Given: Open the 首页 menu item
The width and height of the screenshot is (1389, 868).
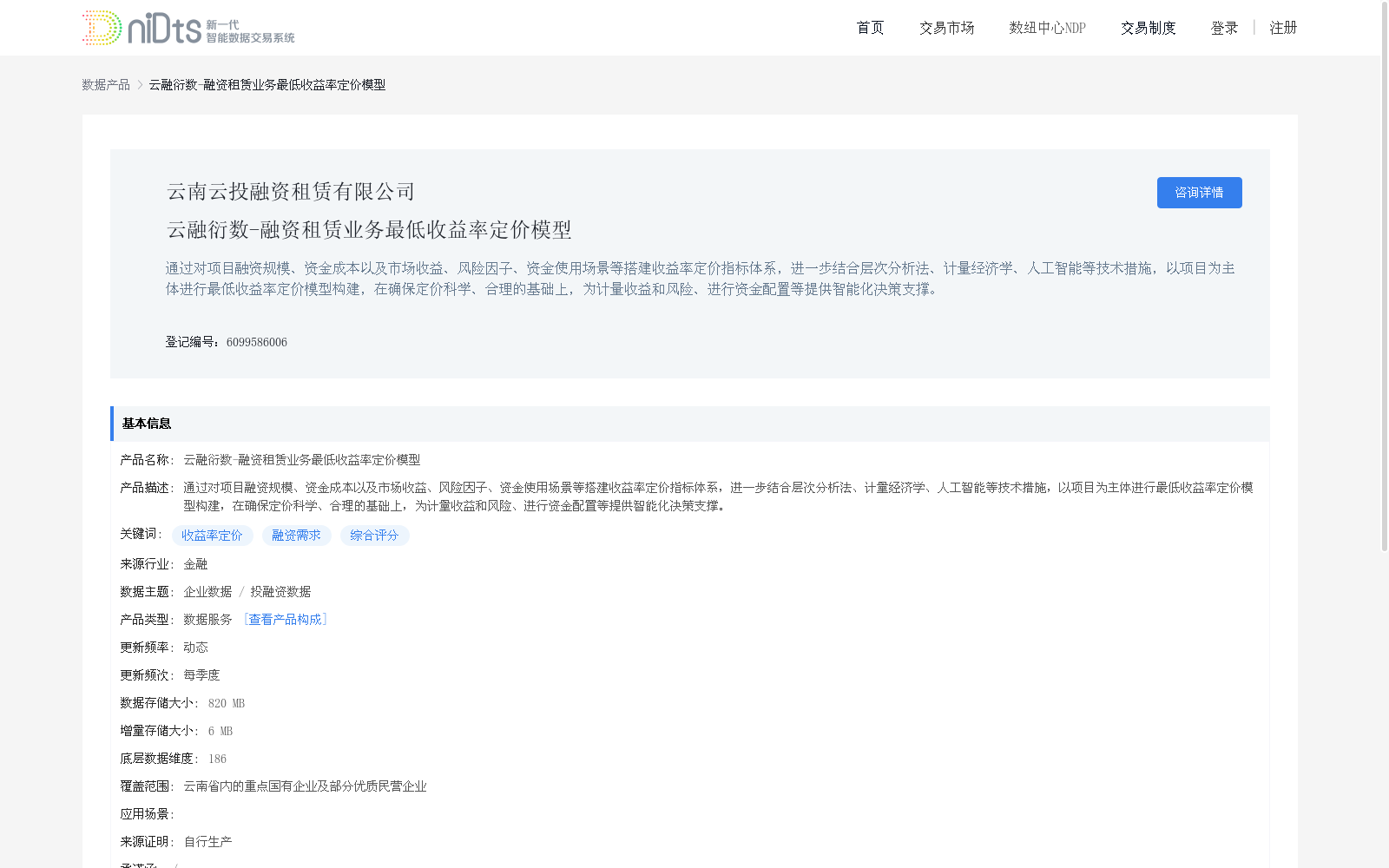Looking at the screenshot, I should click(x=870, y=28).
